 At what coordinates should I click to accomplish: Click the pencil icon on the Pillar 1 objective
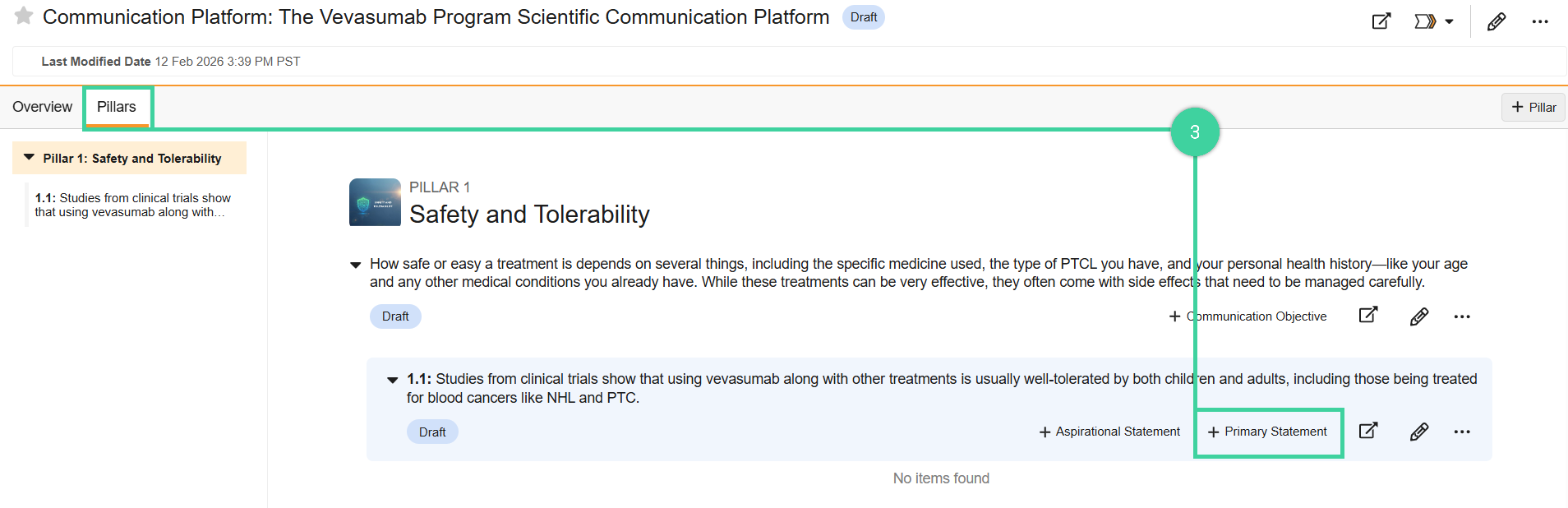point(1419,316)
